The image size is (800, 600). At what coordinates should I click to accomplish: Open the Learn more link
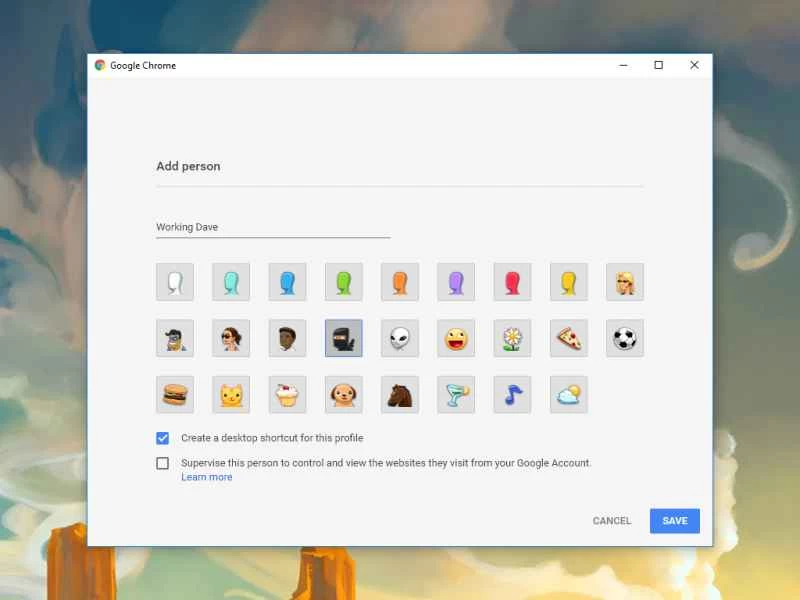pyautogui.click(x=207, y=477)
